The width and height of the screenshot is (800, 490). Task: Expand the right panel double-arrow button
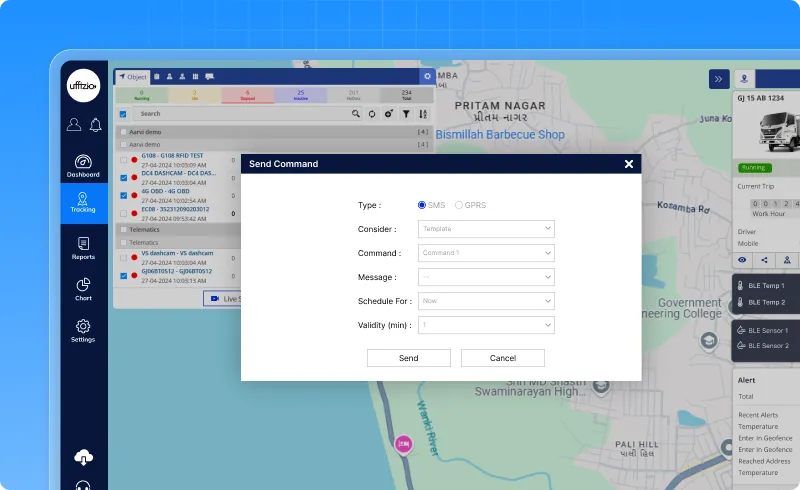[x=719, y=79]
